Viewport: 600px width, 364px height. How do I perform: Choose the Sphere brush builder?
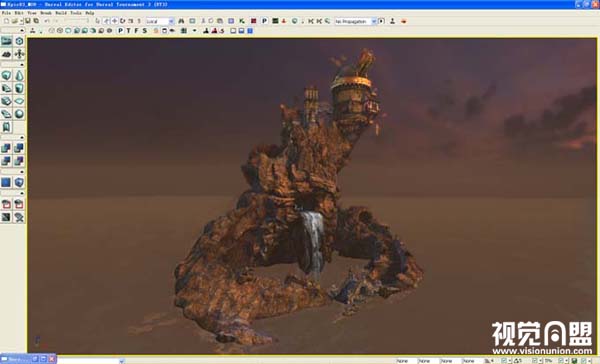[x=19, y=114]
